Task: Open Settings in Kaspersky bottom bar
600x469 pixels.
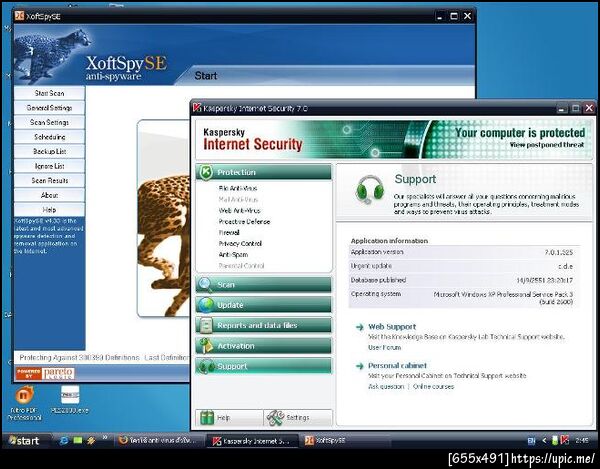Action: tap(298, 418)
